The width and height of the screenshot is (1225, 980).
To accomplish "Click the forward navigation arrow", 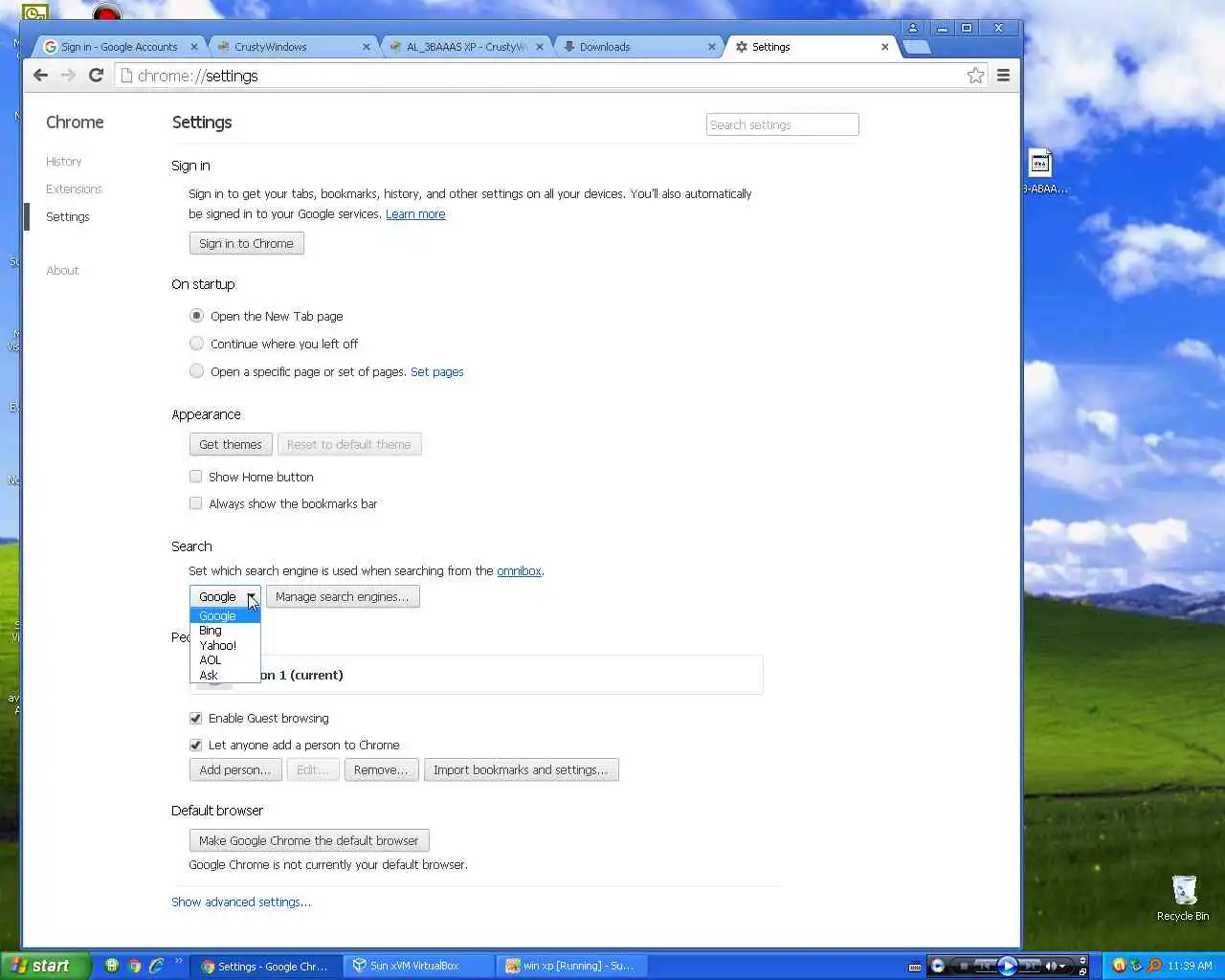I will 68,75.
